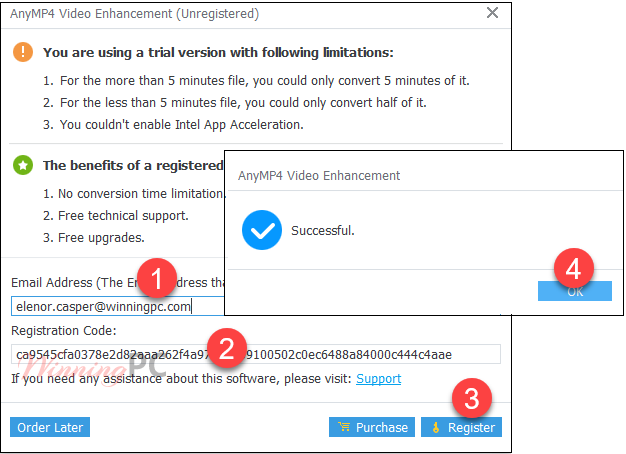
Task: Open the Support link
Action: pos(378,379)
